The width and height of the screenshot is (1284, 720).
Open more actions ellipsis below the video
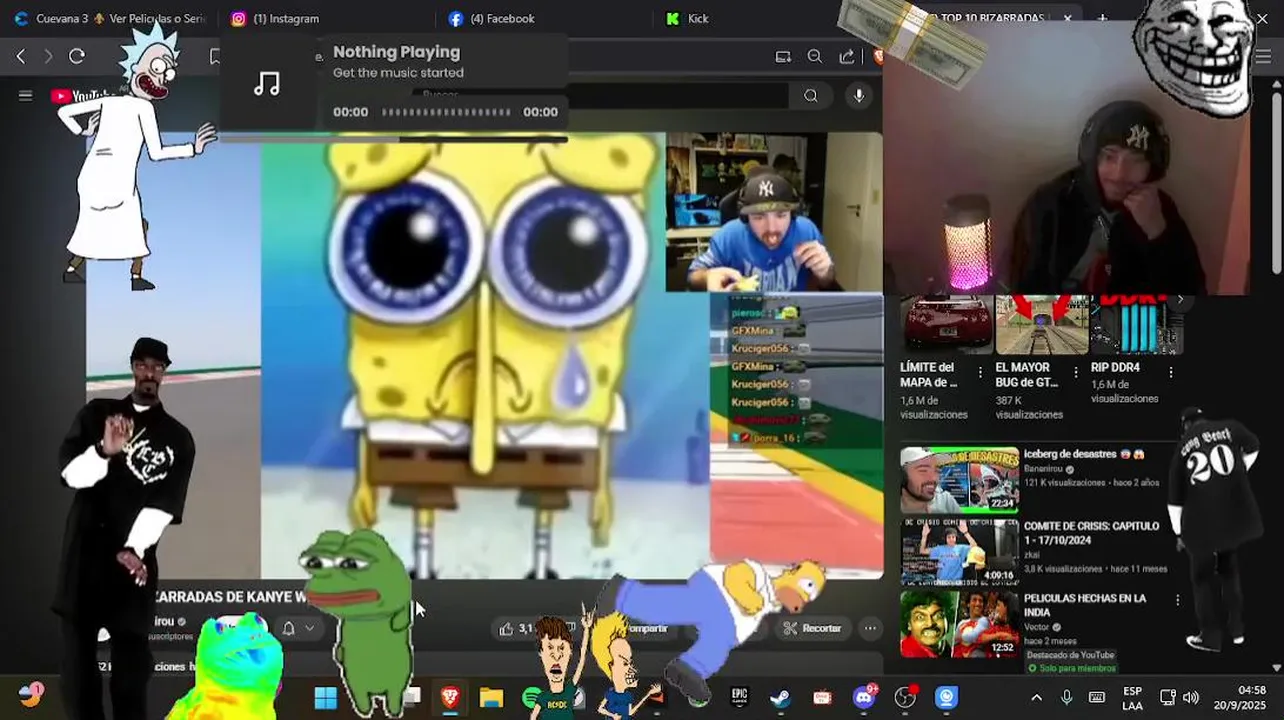point(871,628)
